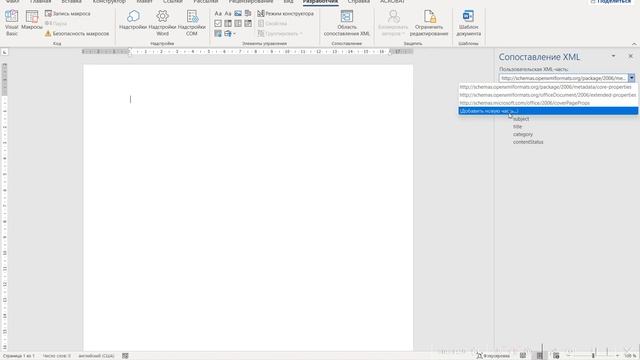The image size is (640, 360).
Task: Insert Combo Box content control
Action: pyautogui.click(x=228, y=23)
